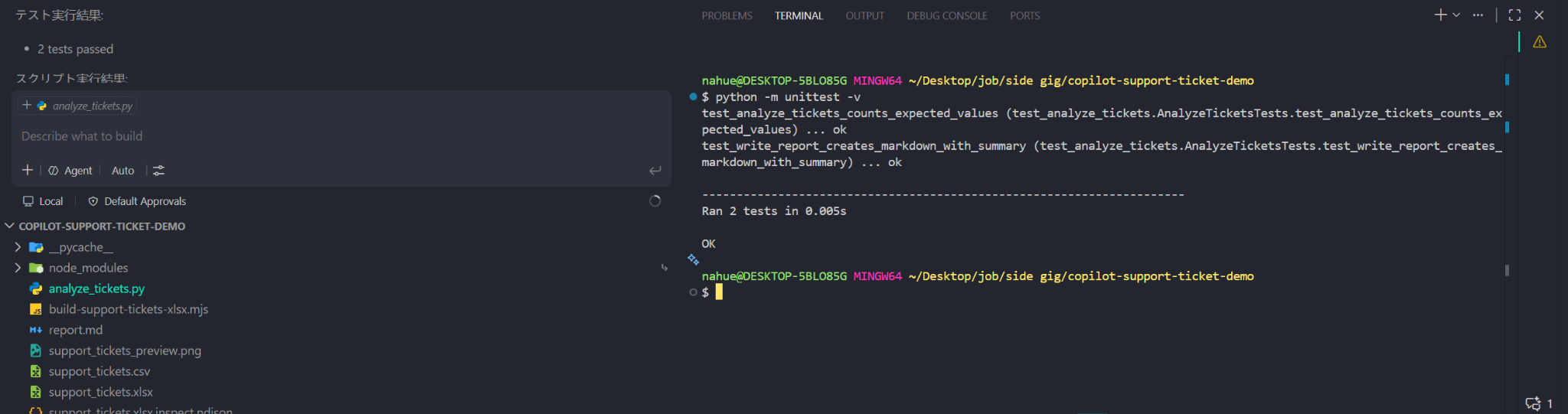Click the spreadsheet icon of support_tickets.csv
This screenshot has height=414, width=1568.
click(36, 371)
